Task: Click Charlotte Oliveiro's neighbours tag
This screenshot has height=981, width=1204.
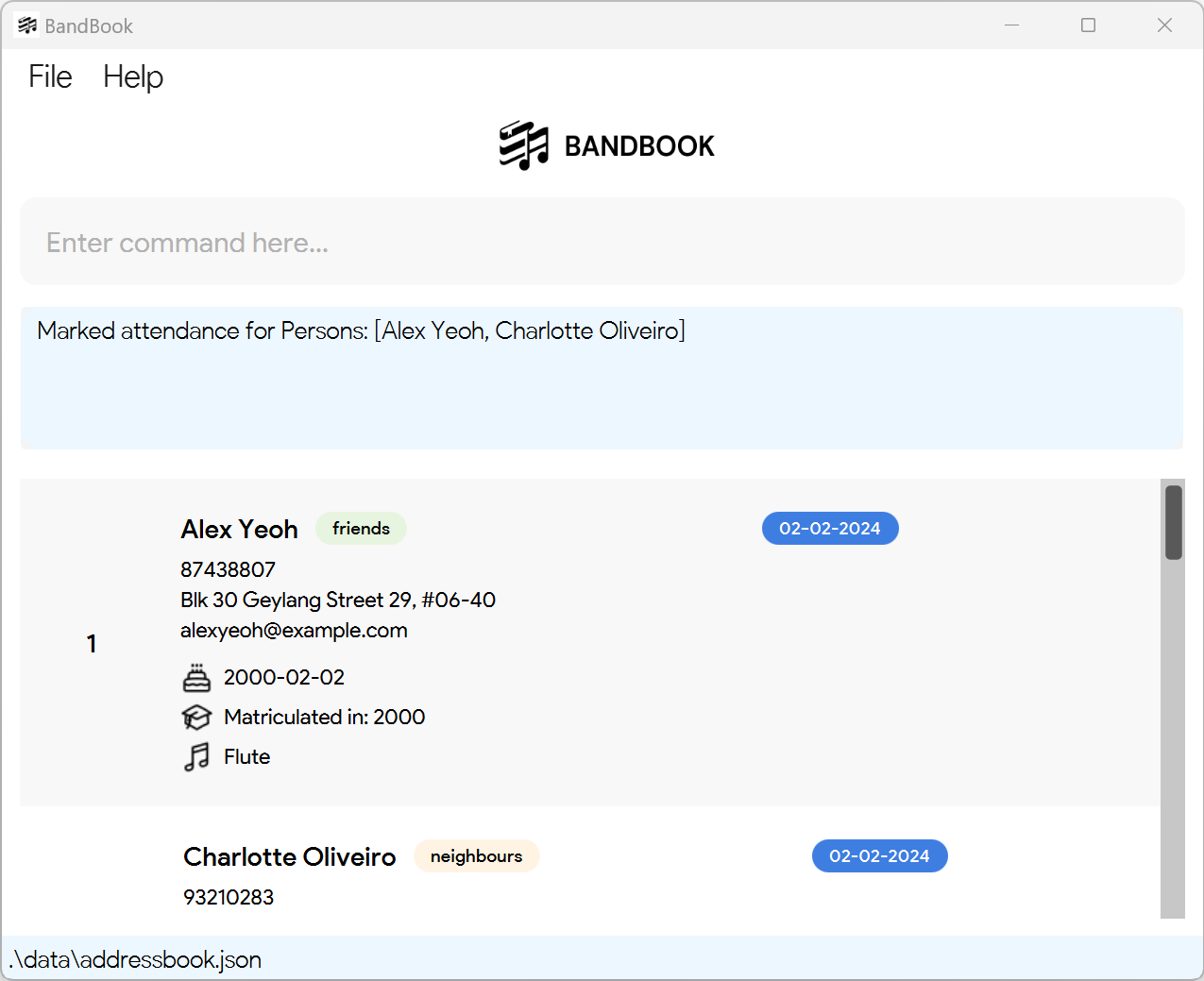Action: pos(476,856)
